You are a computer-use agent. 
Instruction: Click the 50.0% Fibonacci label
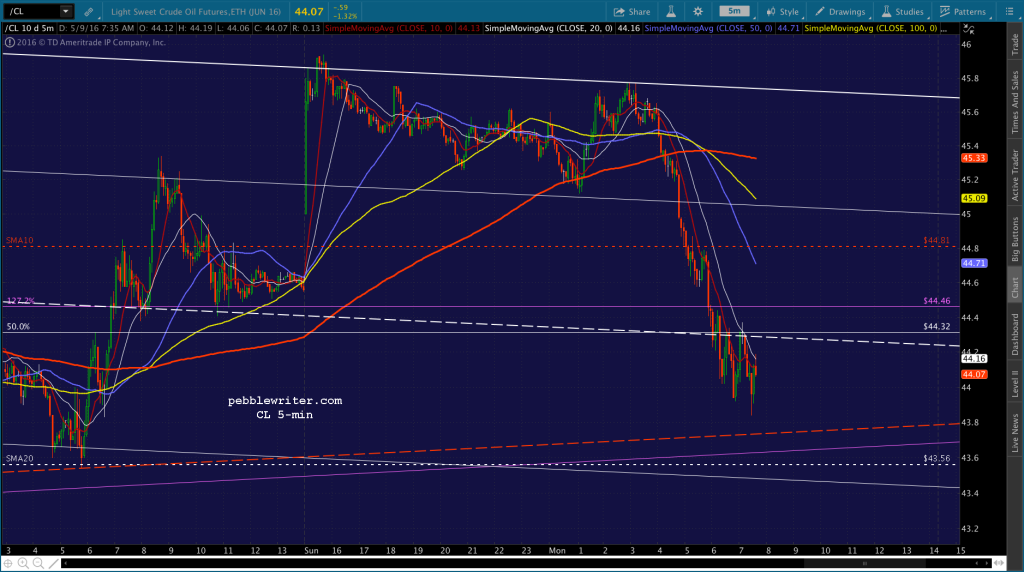[18, 326]
